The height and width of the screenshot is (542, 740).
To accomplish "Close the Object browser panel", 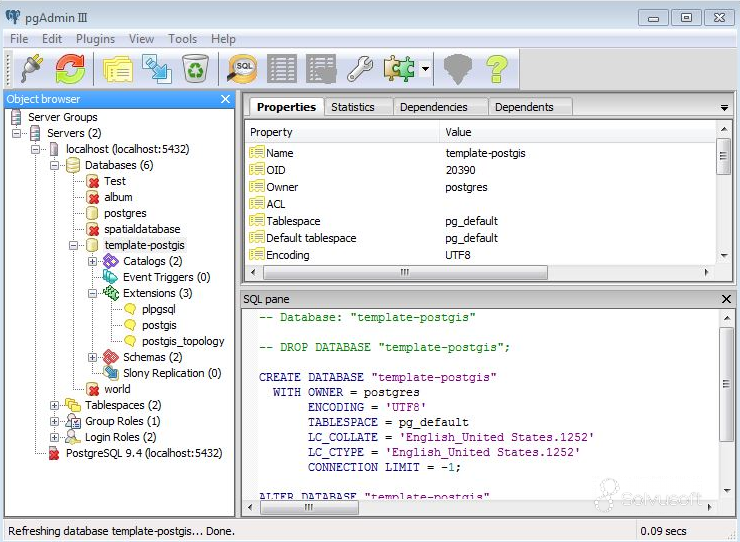I will tap(226, 99).
